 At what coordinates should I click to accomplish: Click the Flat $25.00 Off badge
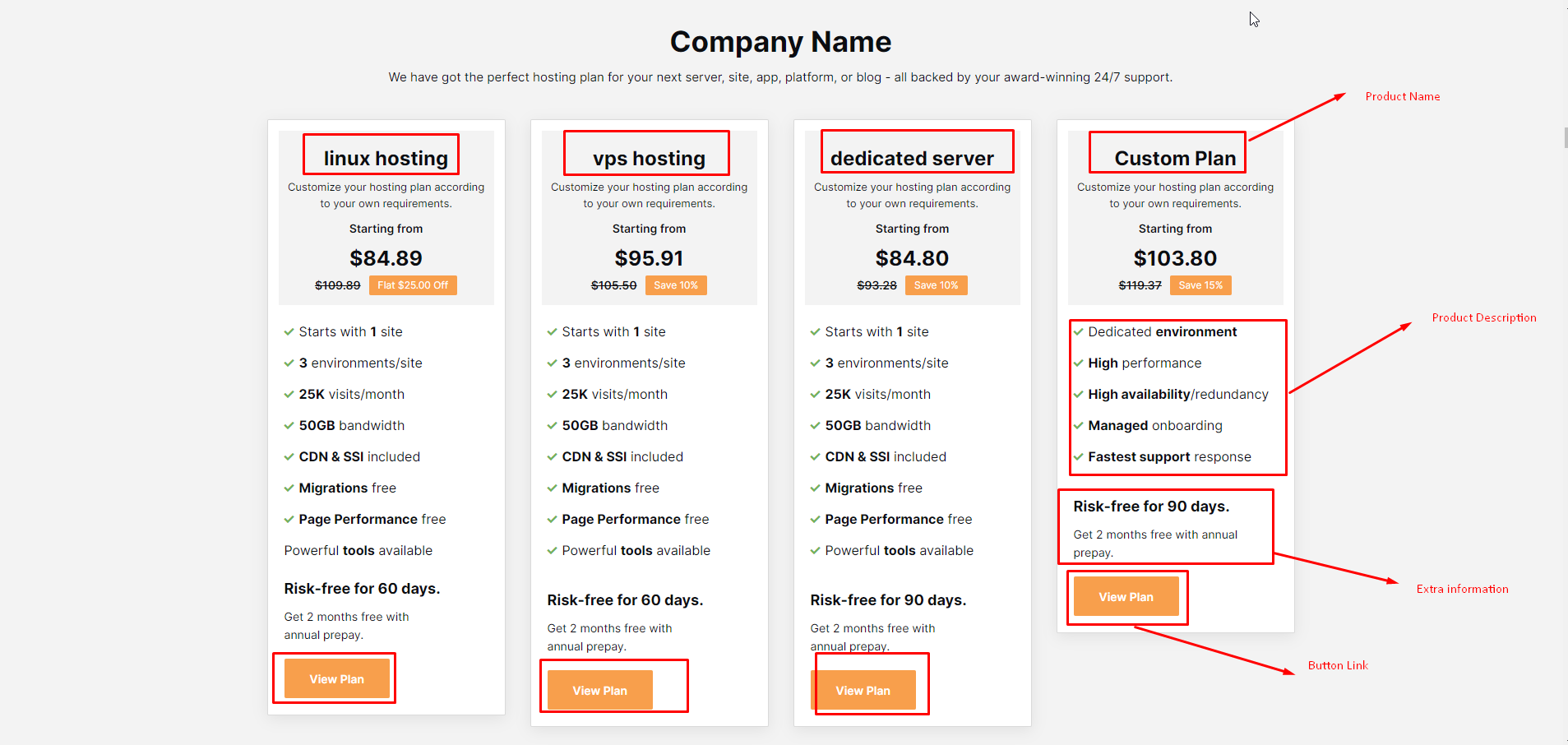[x=413, y=285]
